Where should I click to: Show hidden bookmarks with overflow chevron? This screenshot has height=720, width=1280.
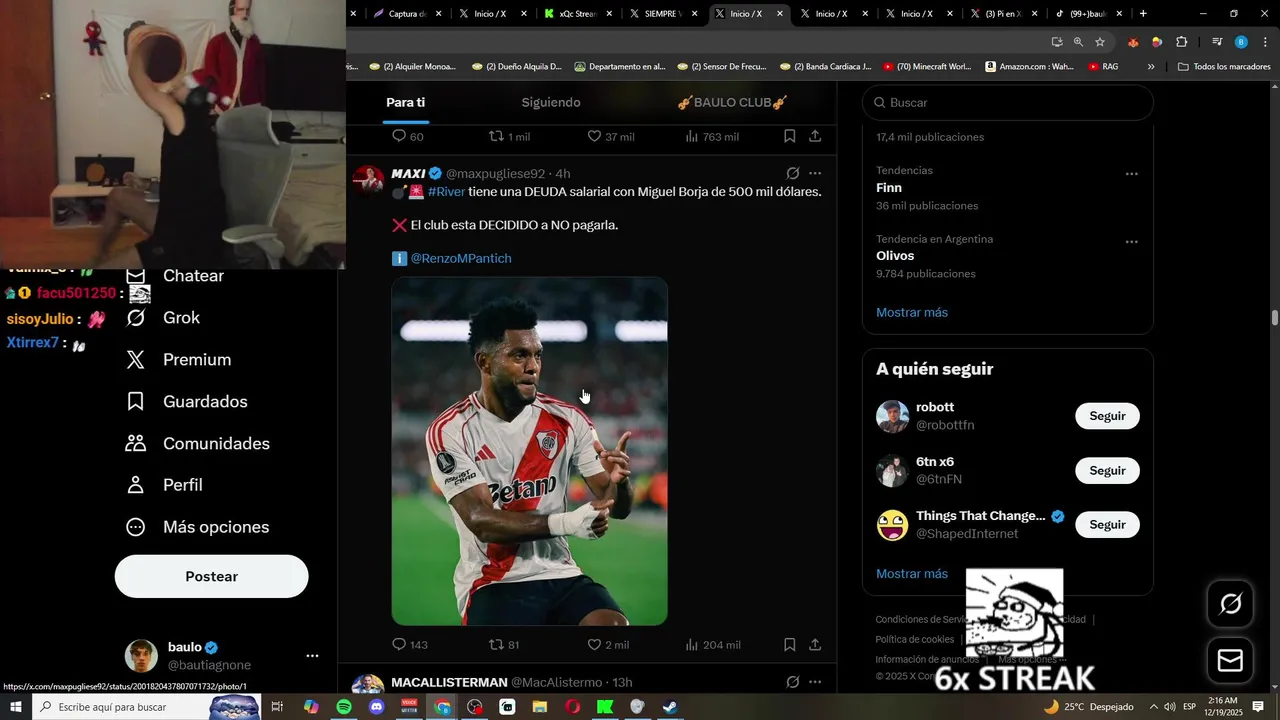tap(1151, 67)
